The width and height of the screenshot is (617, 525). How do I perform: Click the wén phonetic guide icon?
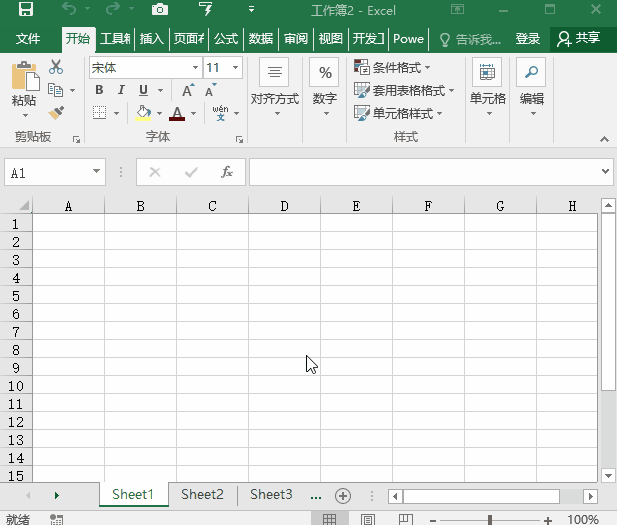pyautogui.click(x=220, y=113)
